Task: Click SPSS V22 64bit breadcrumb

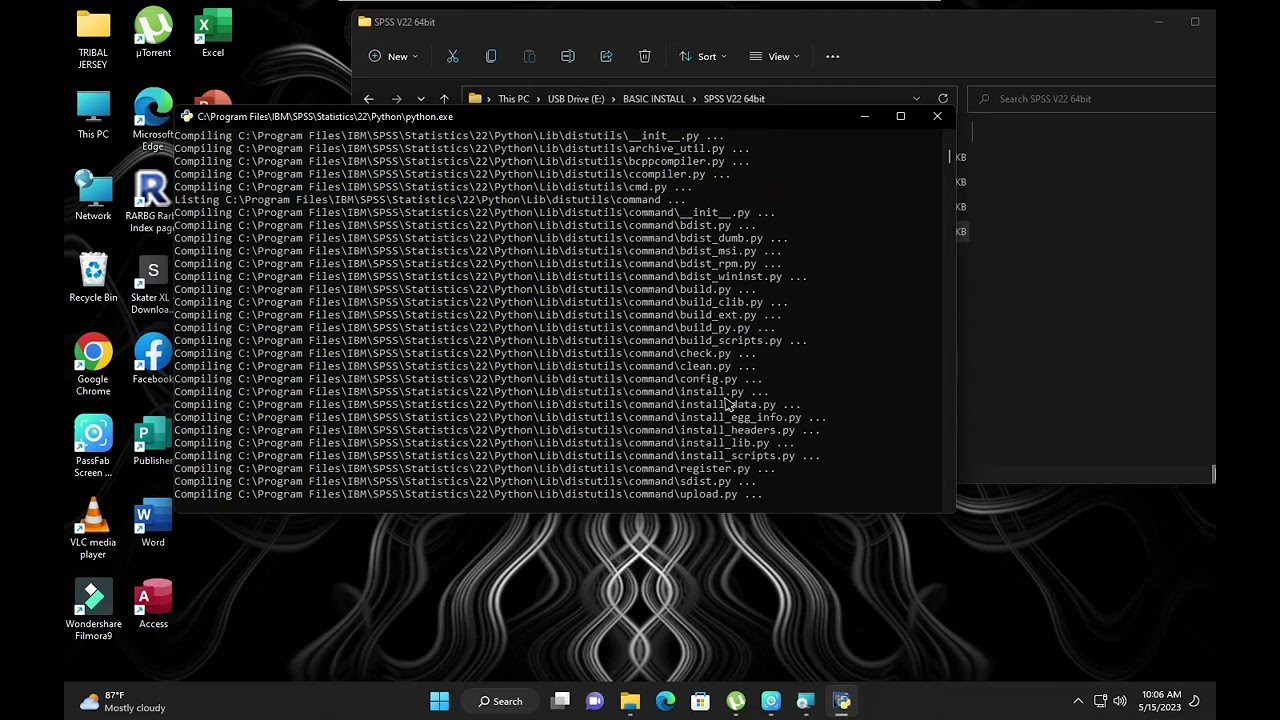Action: 734,99
